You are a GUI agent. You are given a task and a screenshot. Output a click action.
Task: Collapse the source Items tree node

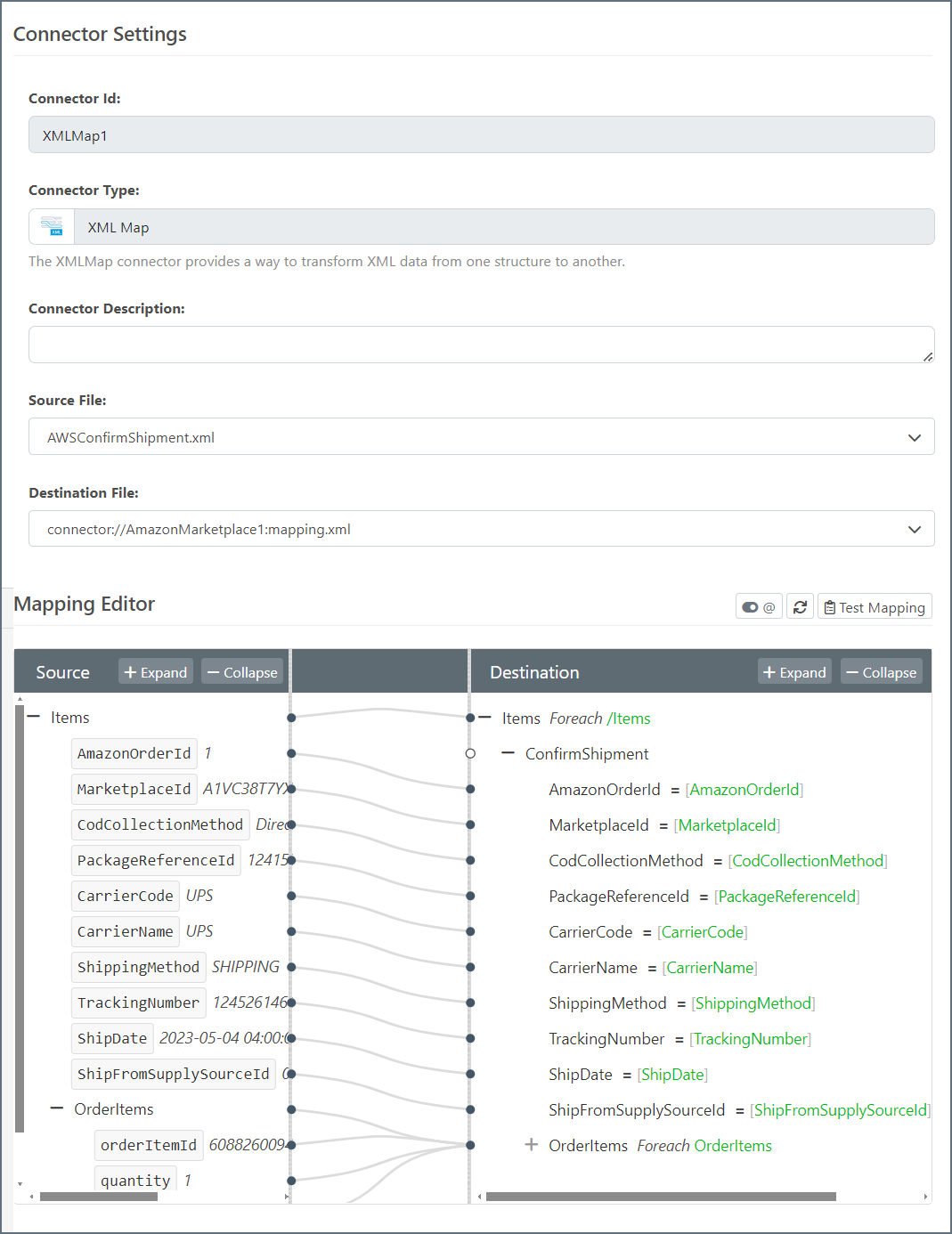34,717
